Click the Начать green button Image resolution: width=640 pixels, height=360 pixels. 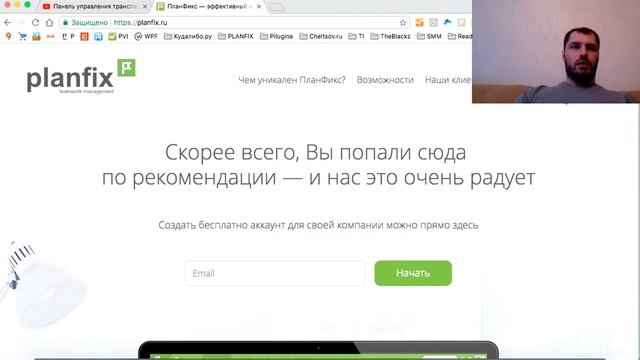tap(413, 273)
